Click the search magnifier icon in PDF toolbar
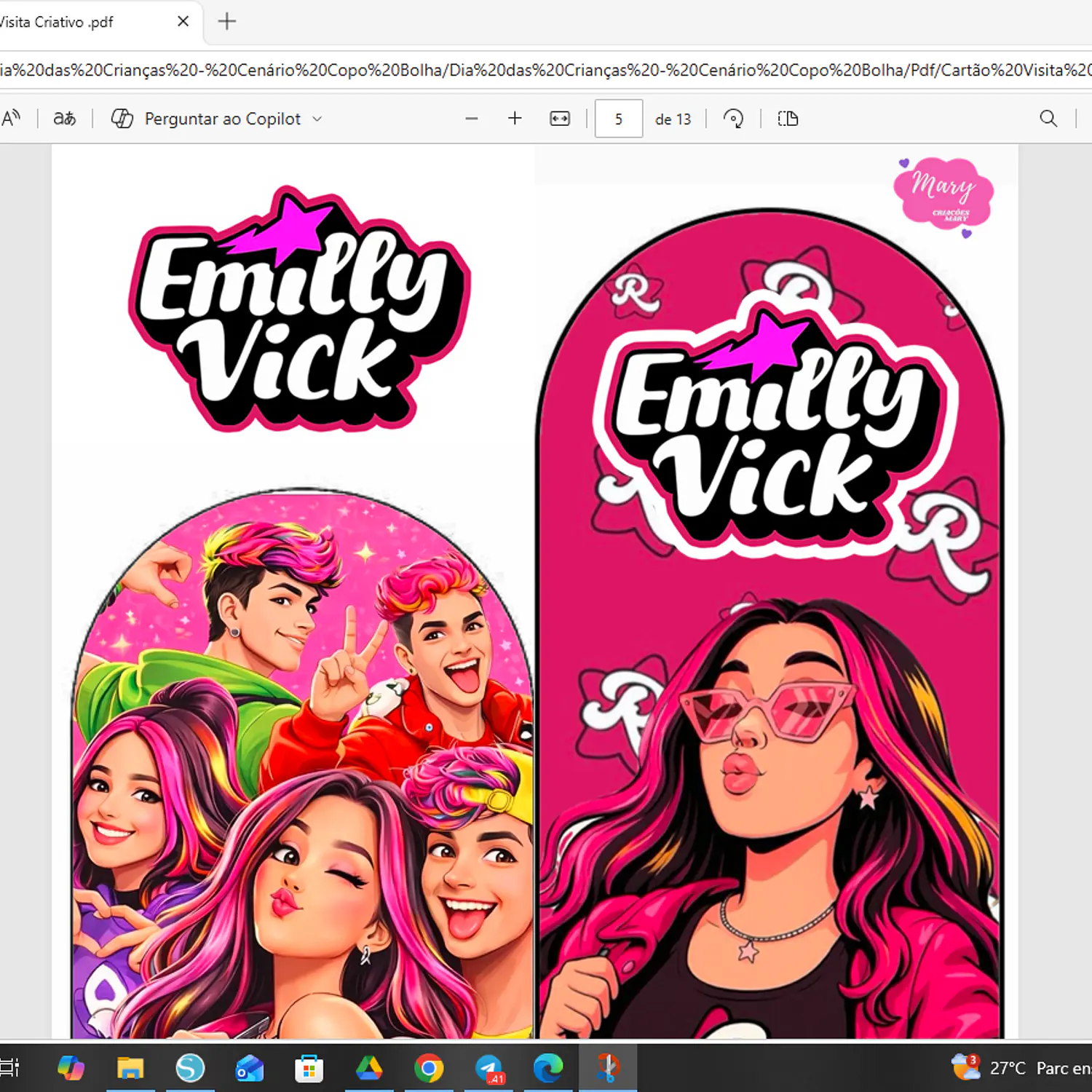Viewport: 1092px width, 1092px height. (x=1048, y=119)
